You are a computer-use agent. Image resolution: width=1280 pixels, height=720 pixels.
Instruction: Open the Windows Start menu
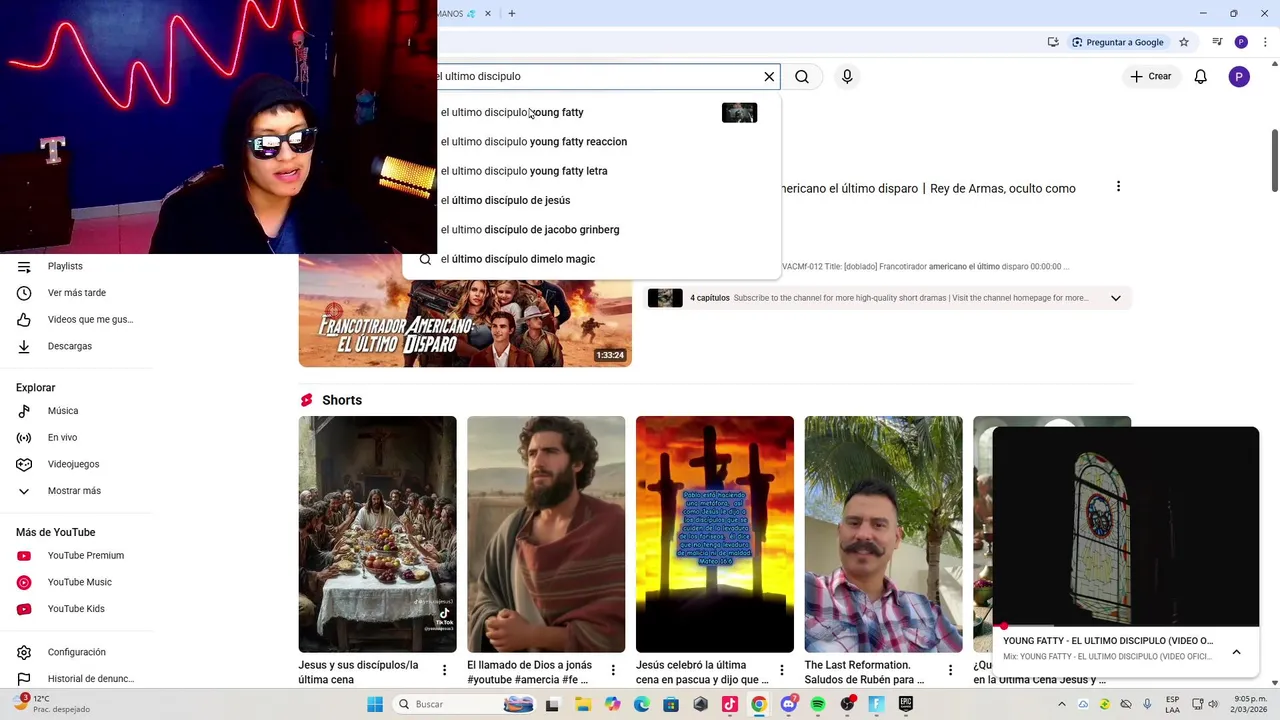375,704
